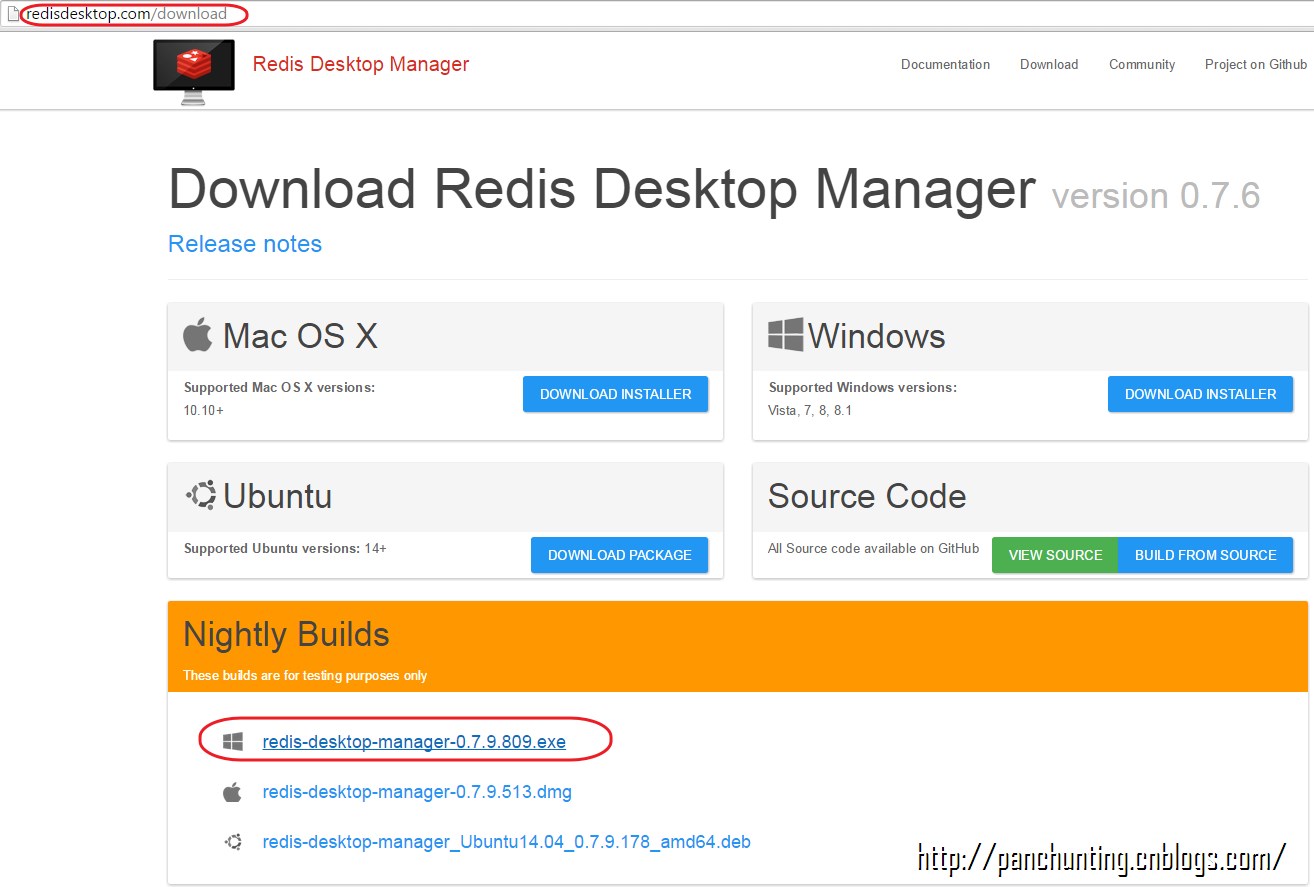Click the Ubuntu logo in Ubuntu card
This screenshot has width=1314, height=887.
201,495
